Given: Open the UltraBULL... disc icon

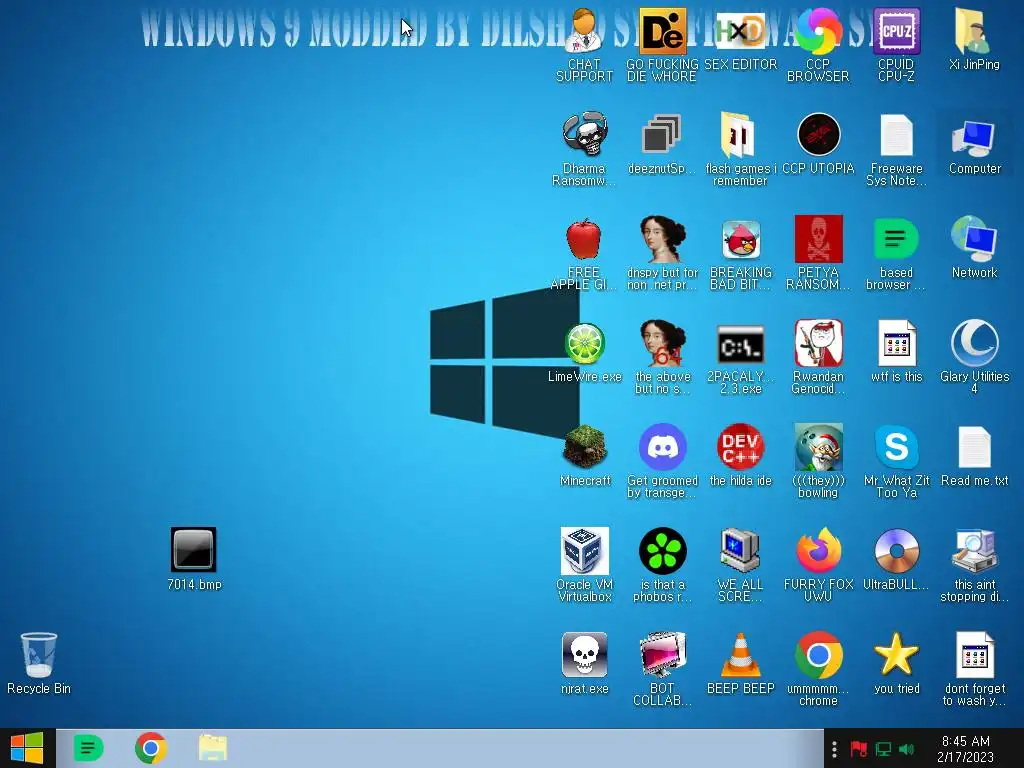Looking at the screenshot, I should 896,560.
